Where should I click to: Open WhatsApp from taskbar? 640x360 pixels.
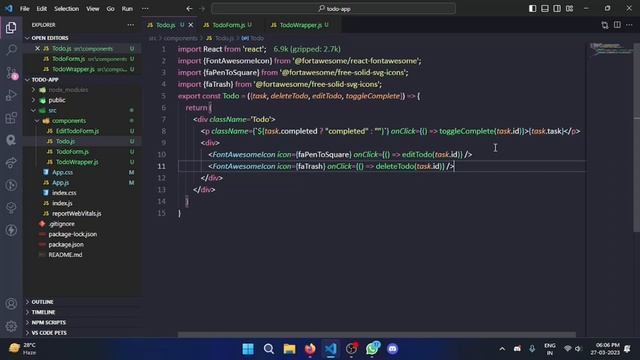[x=372, y=349]
